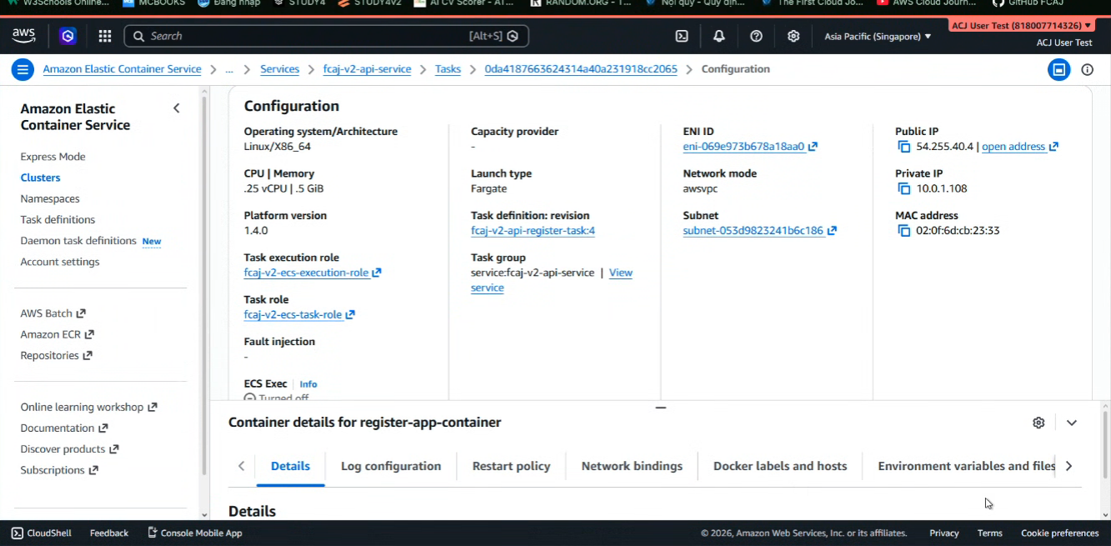The image size is (1111, 546).
Task: Switch to Environment variables and files tab
Action: pos(966,466)
